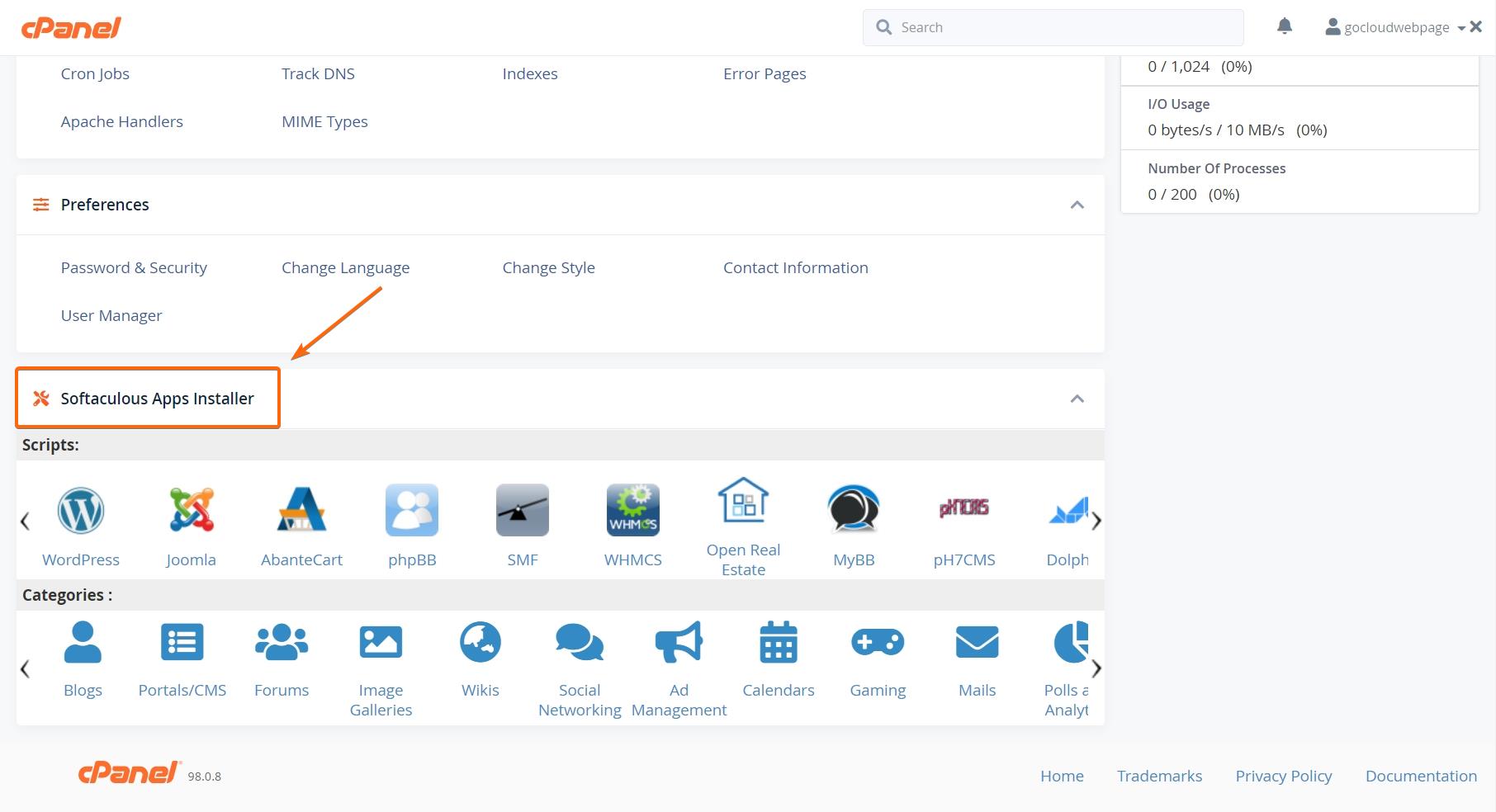Open the Joomla script icon

(192, 509)
